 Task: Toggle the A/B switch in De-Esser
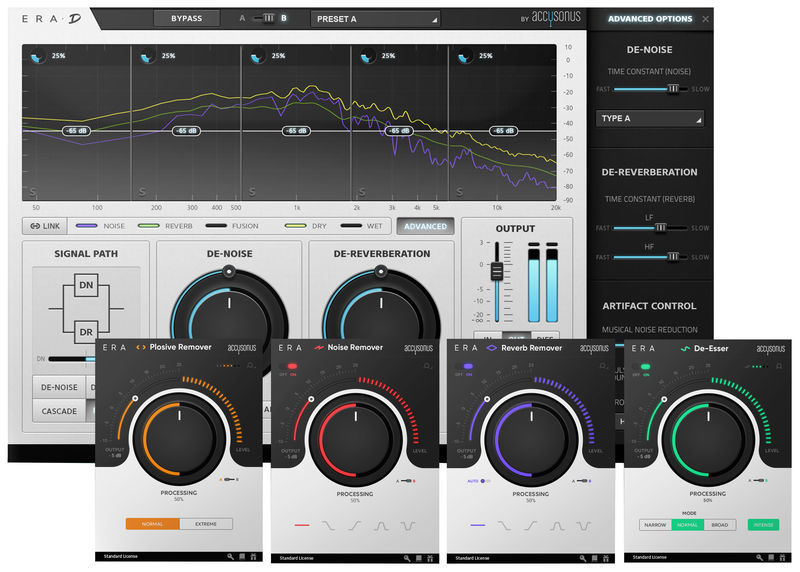[758, 480]
